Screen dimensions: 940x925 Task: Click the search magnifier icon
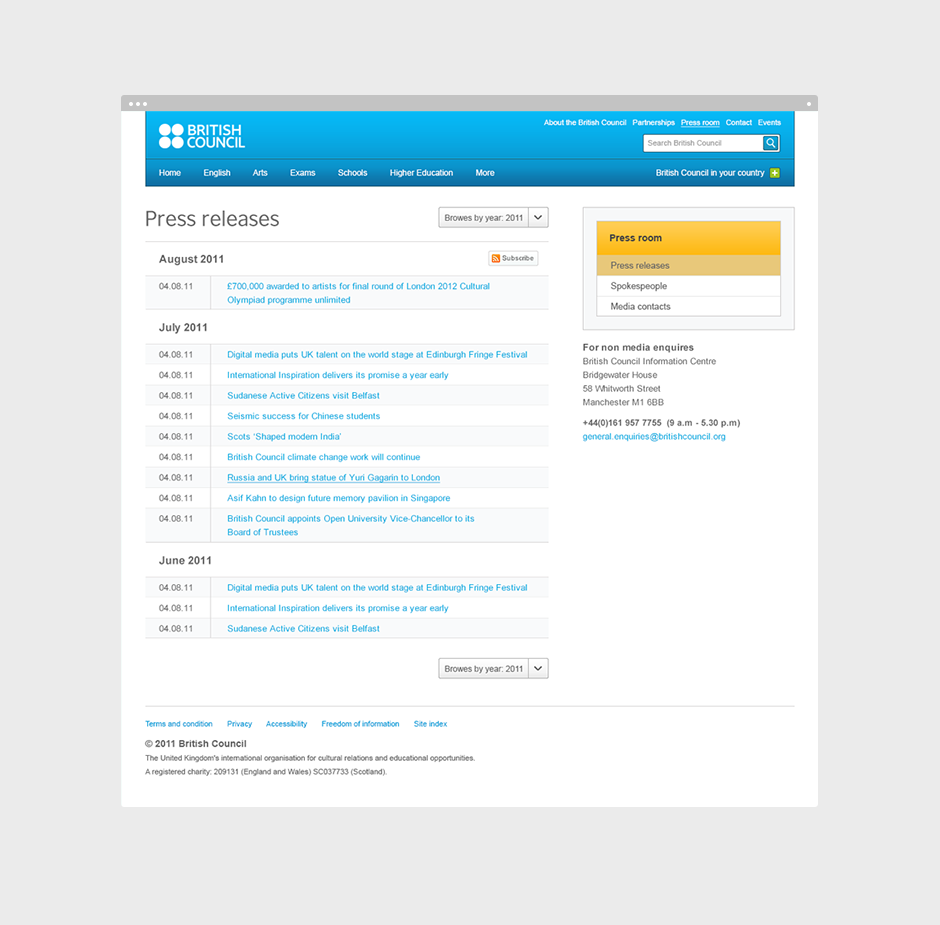[x=771, y=143]
